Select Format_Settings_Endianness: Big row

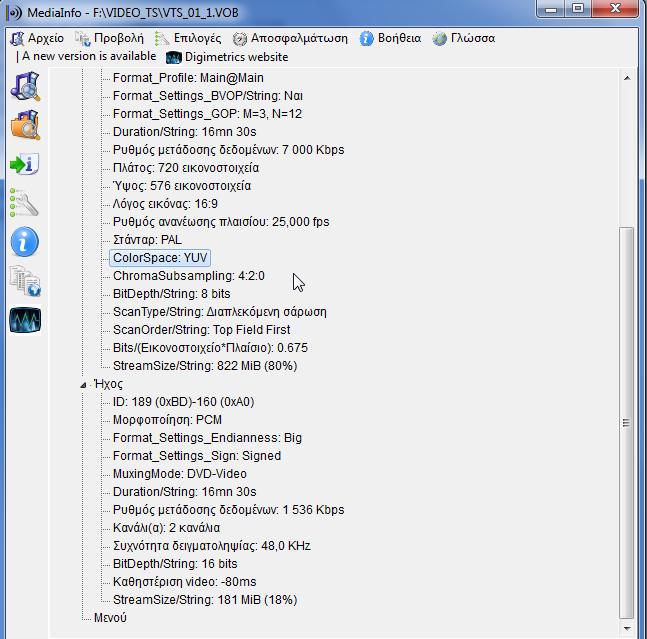(x=207, y=438)
